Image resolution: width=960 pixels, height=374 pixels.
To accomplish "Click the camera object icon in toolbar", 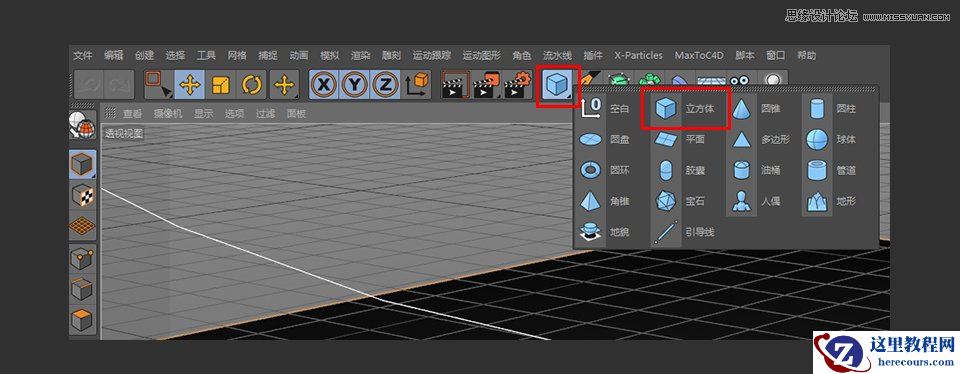I will click(x=740, y=80).
